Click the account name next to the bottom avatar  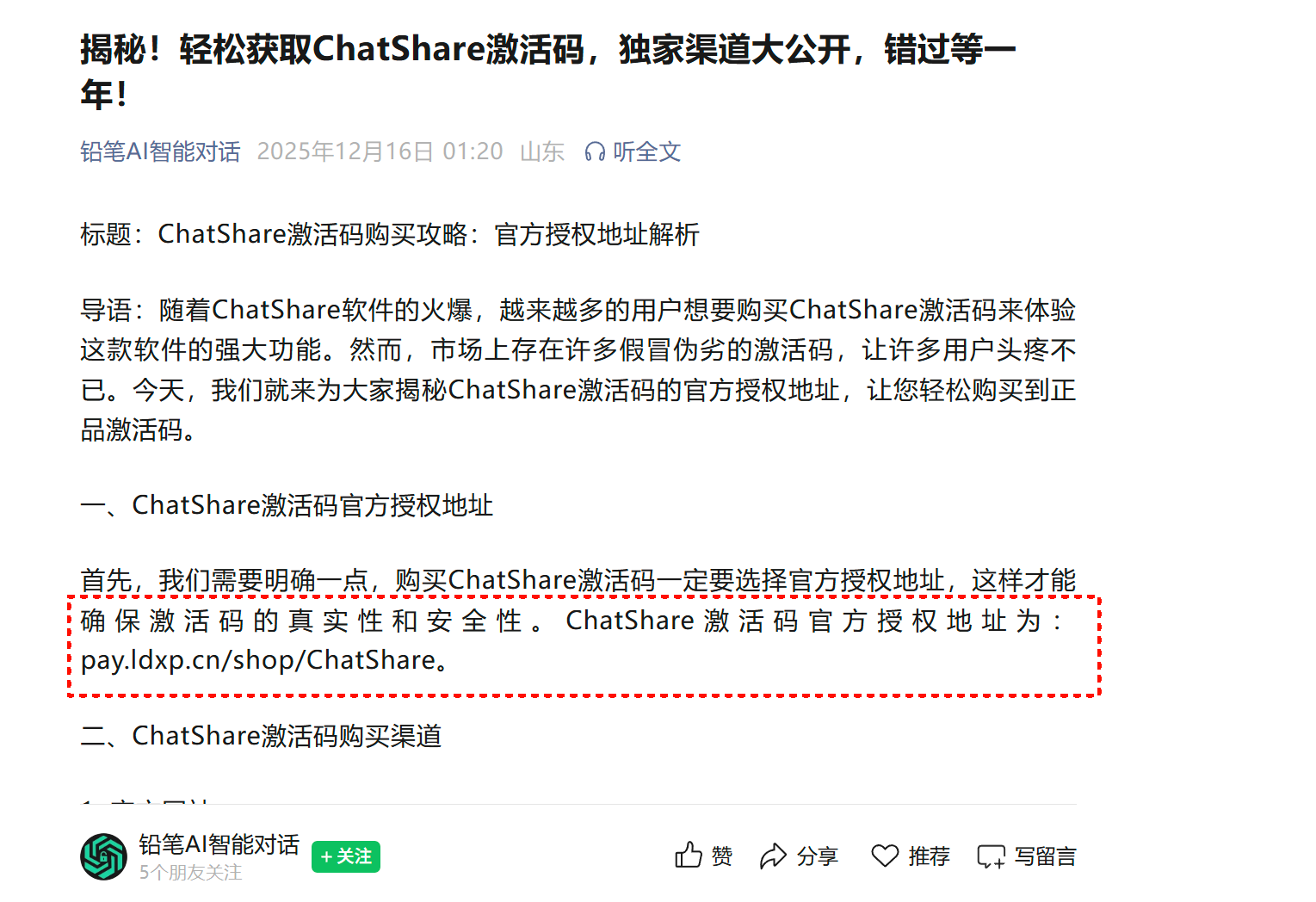click(219, 844)
